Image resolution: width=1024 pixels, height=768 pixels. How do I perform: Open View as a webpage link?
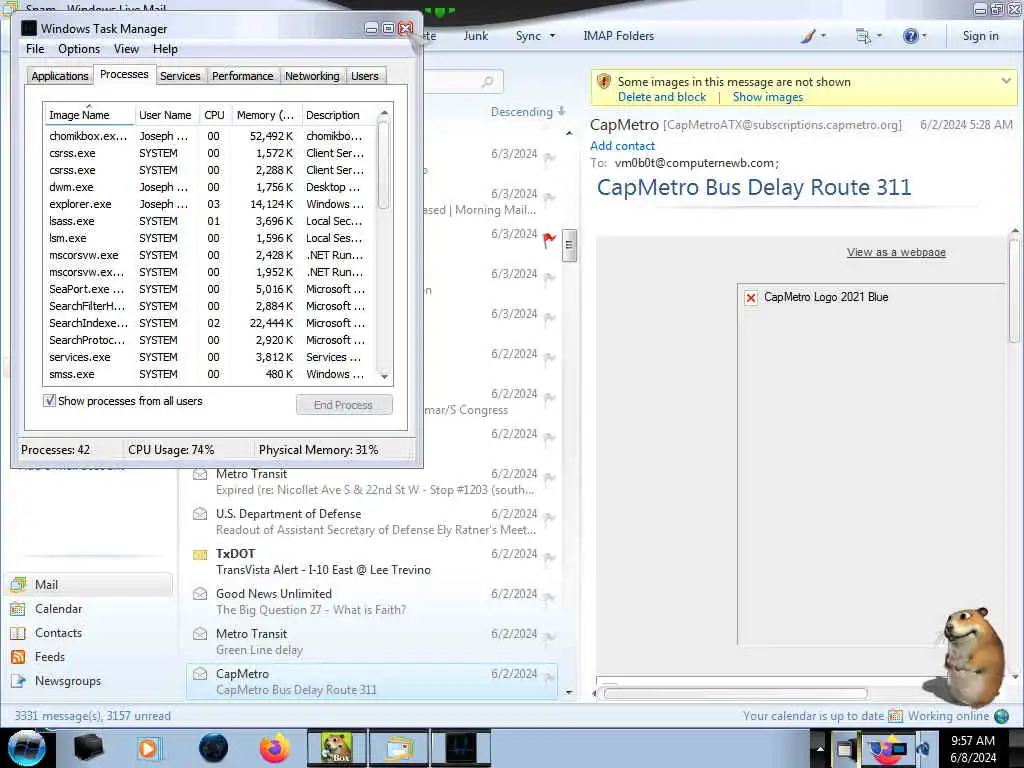click(x=896, y=252)
